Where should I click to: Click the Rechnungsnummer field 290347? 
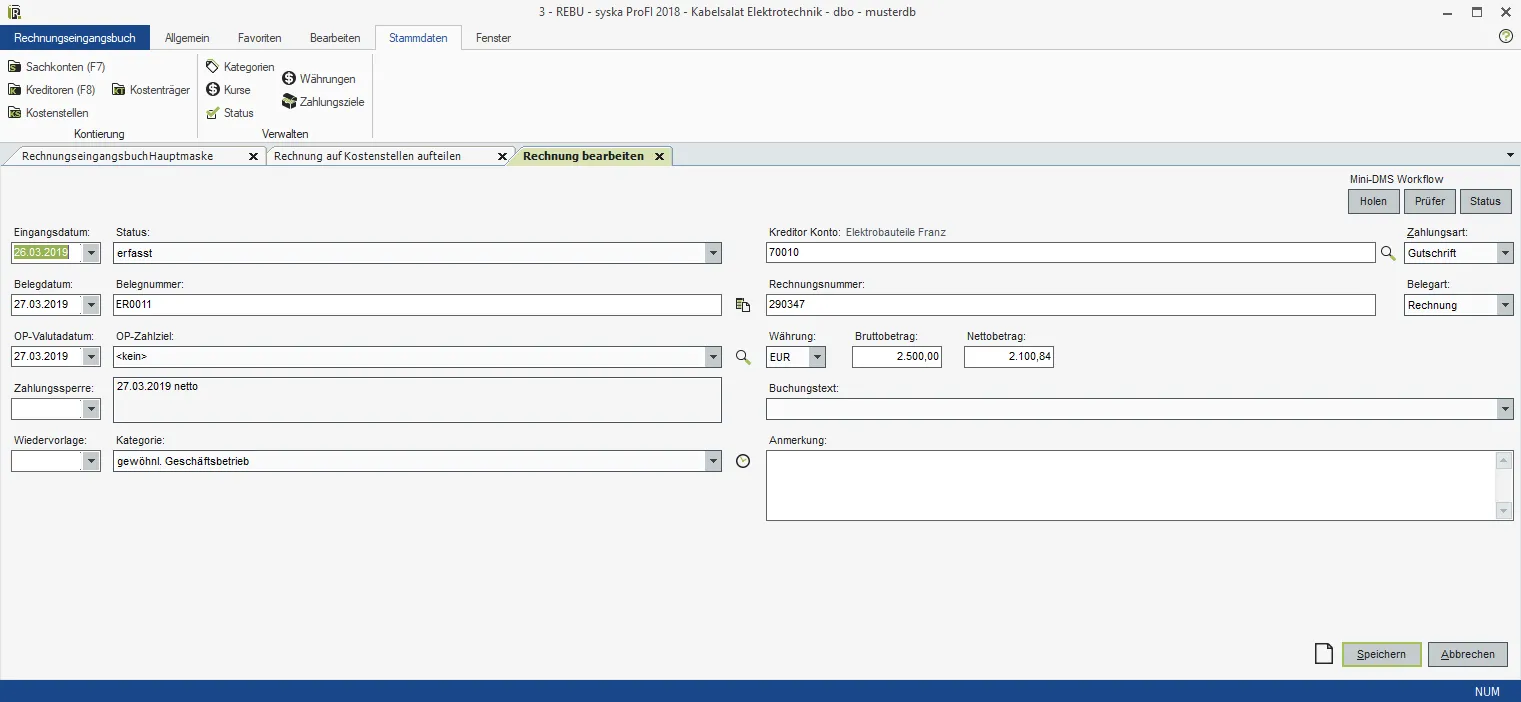coord(1070,305)
